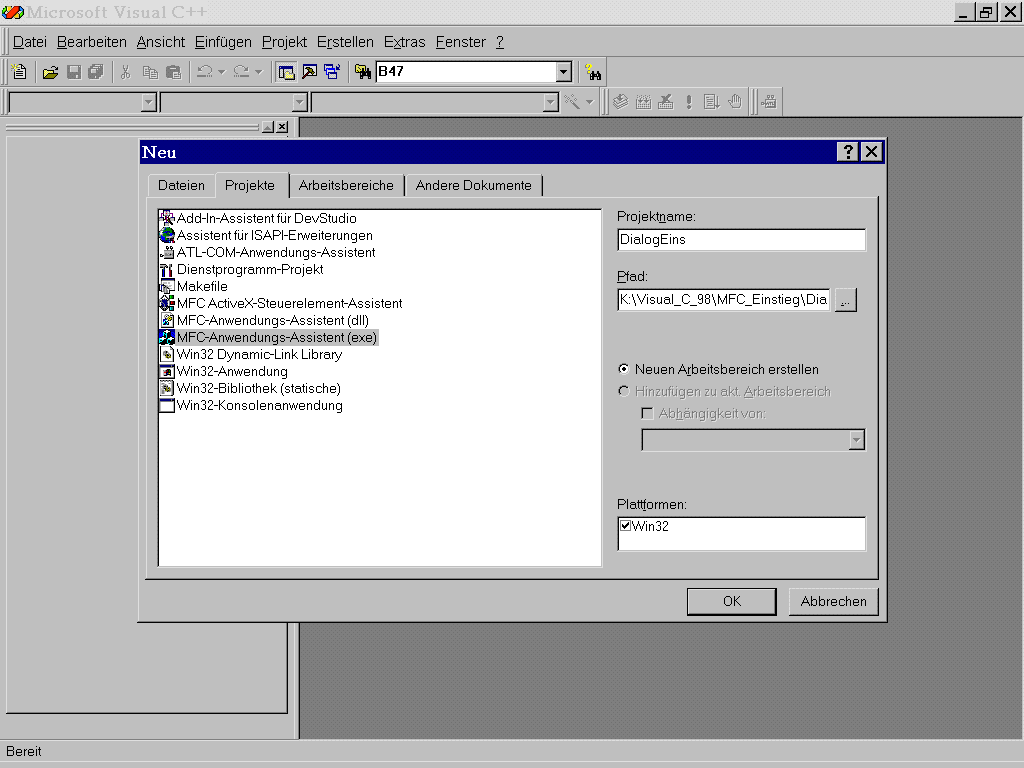Click the path browse ... button

(x=846, y=300)
